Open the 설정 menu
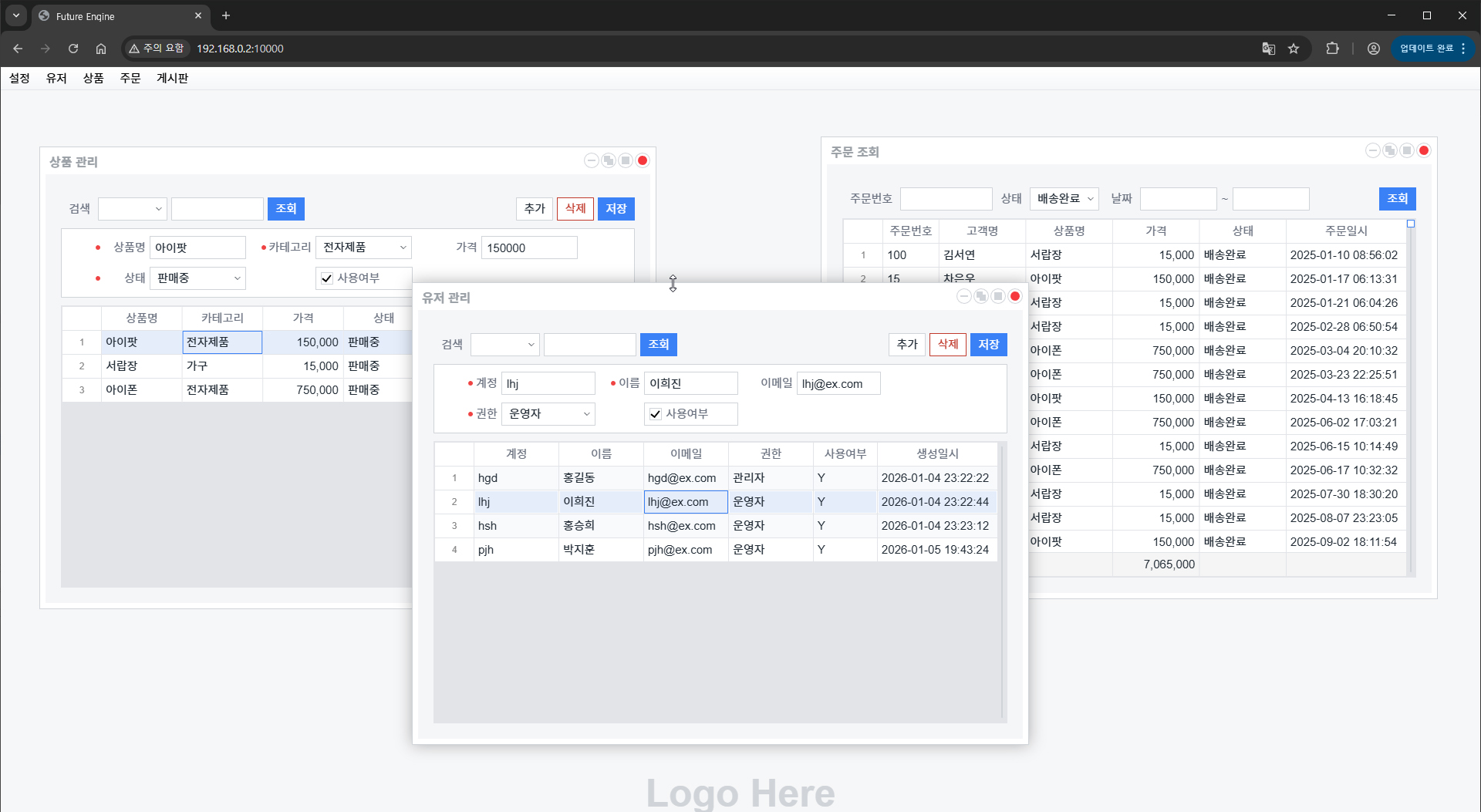The width and height of the screenshot is (1481, 812). click(19, 78)
